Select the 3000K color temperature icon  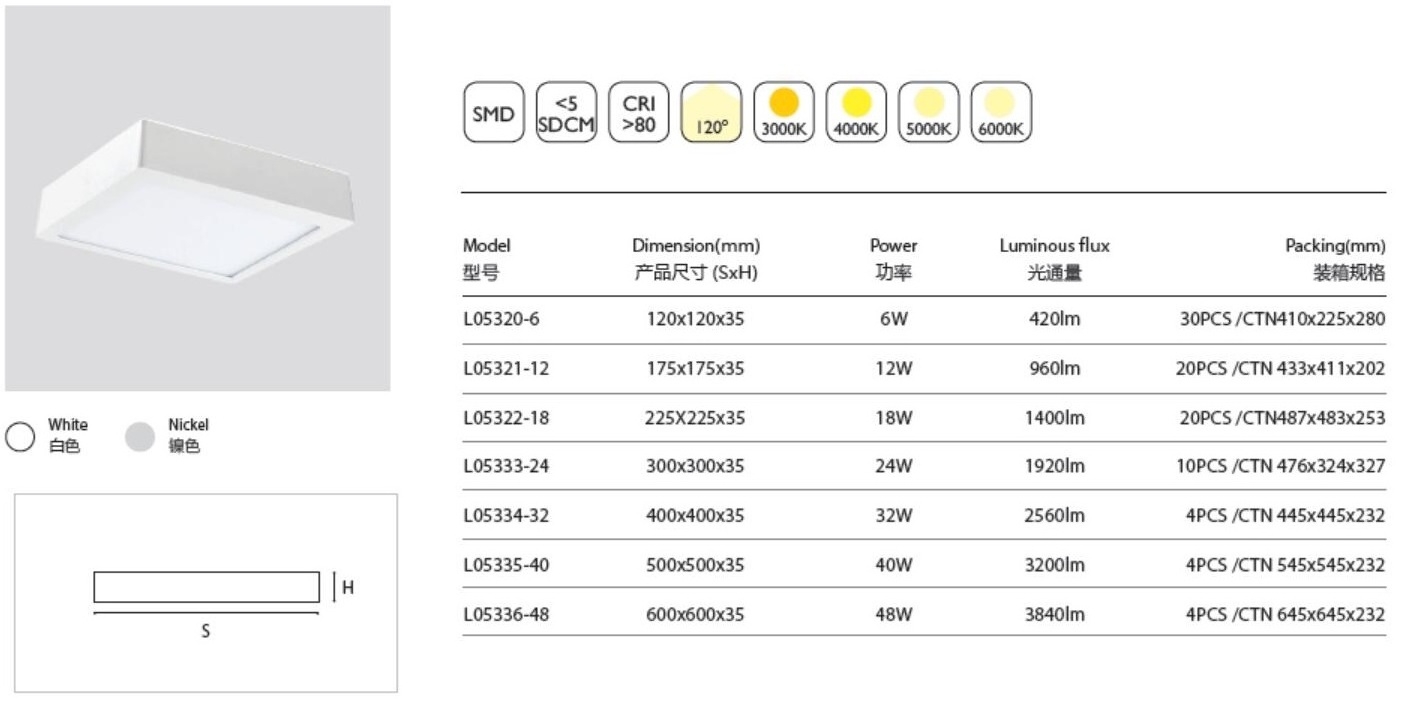tap(784, 112)
